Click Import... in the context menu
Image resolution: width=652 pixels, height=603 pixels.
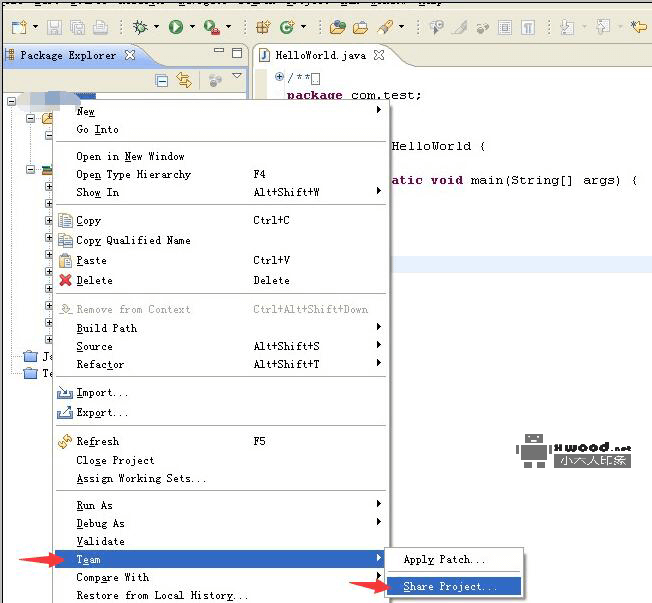pos(221,393)
